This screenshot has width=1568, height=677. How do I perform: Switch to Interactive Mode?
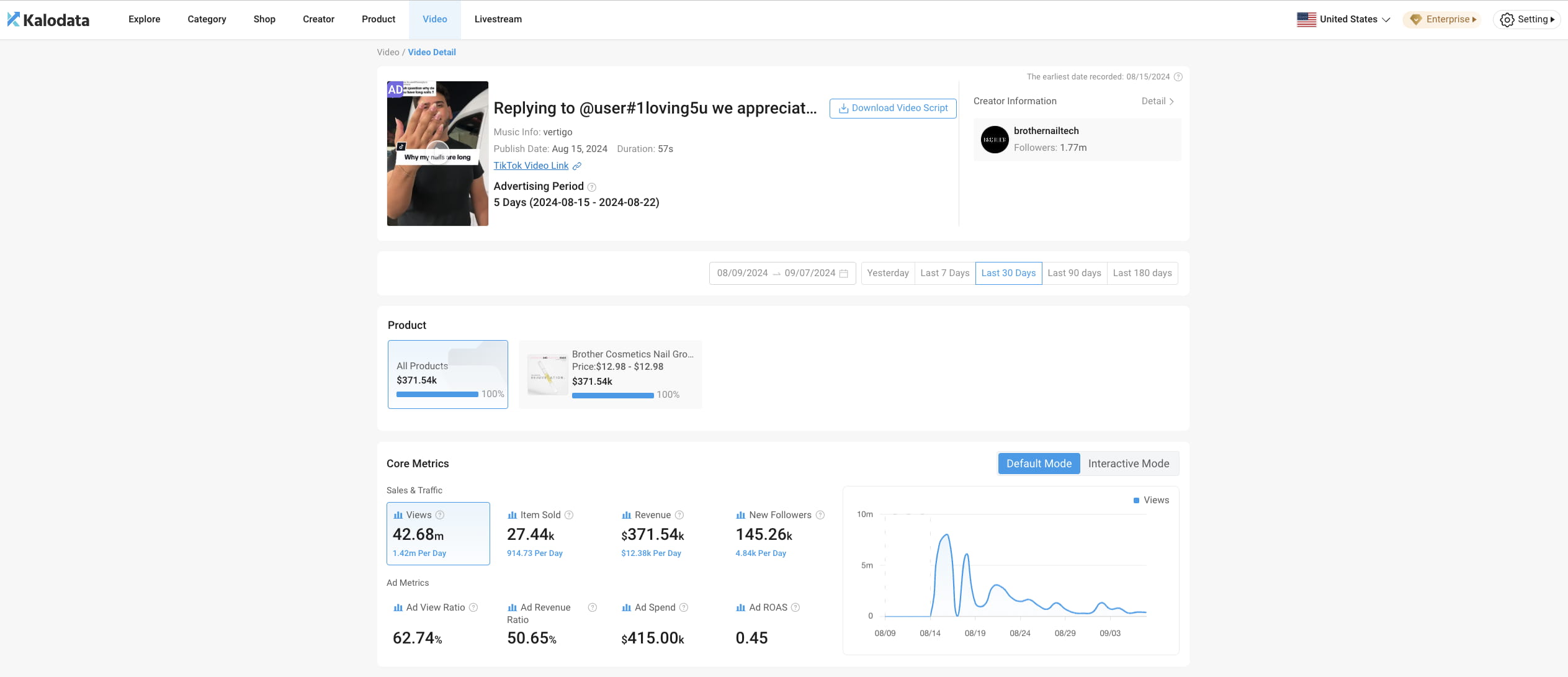(1128, 464)
